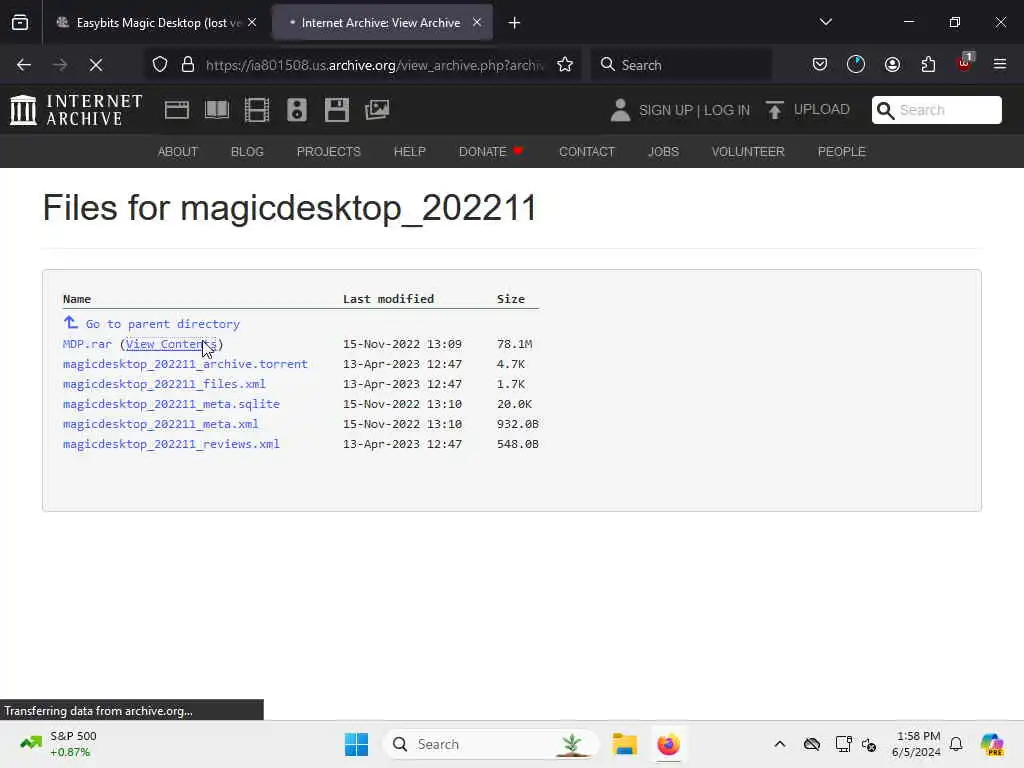The image size is (1024, 768).
Task: Open the uBlock Origin extension icon
Action: [x=965, y=63]
